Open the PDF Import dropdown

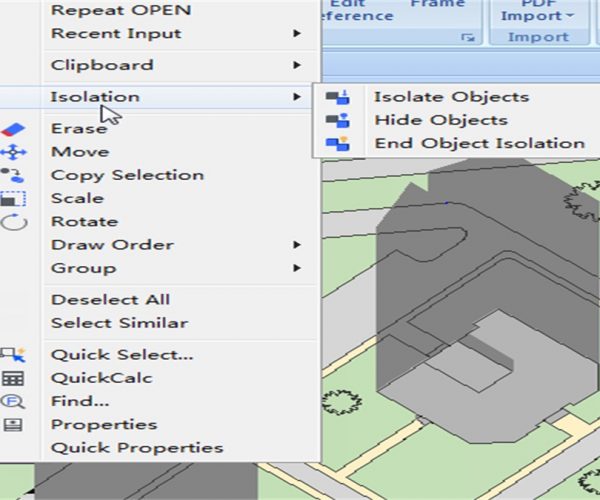[x=538, y=15]
